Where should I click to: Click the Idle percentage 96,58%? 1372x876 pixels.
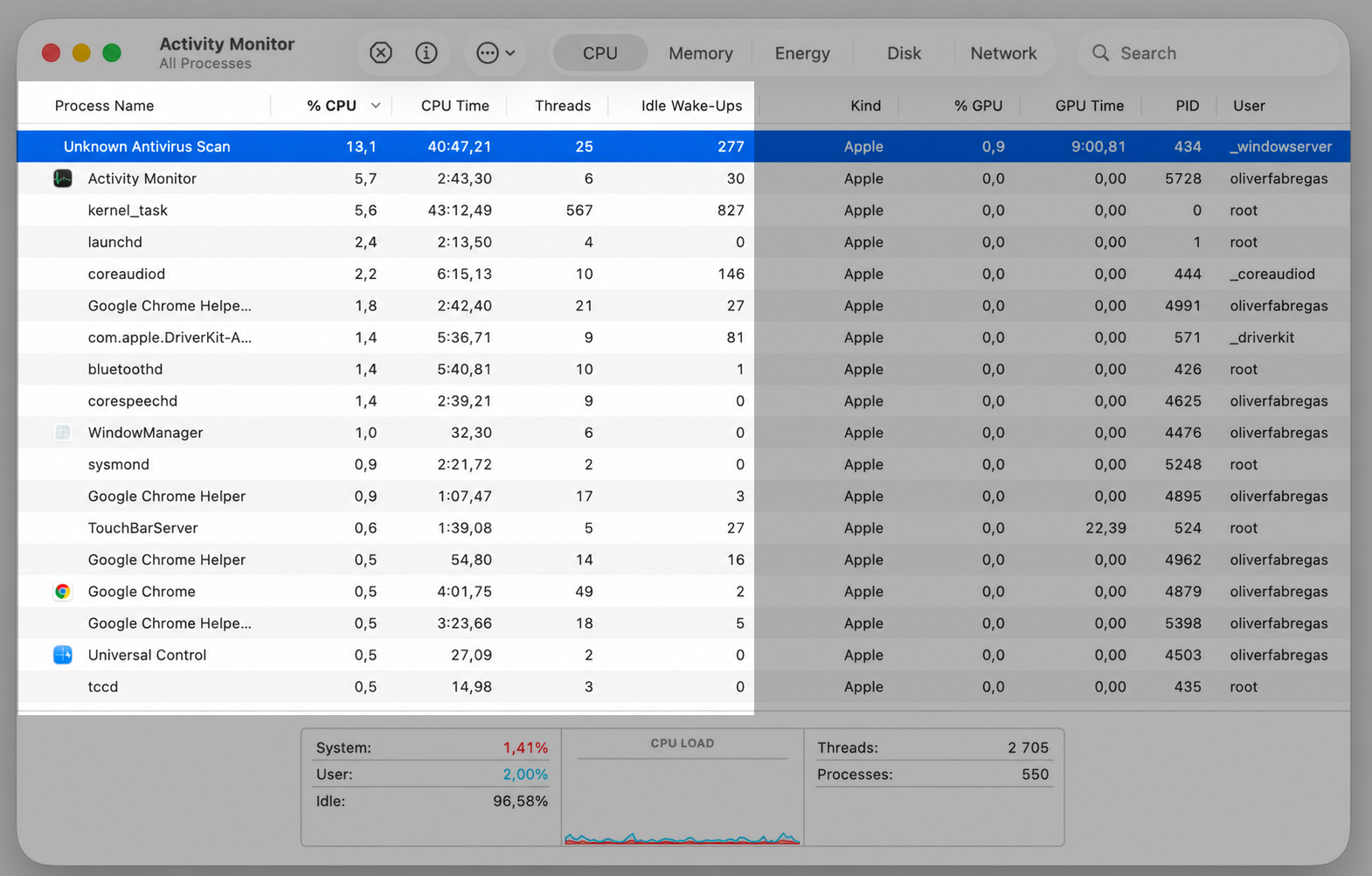pos(521,802)
